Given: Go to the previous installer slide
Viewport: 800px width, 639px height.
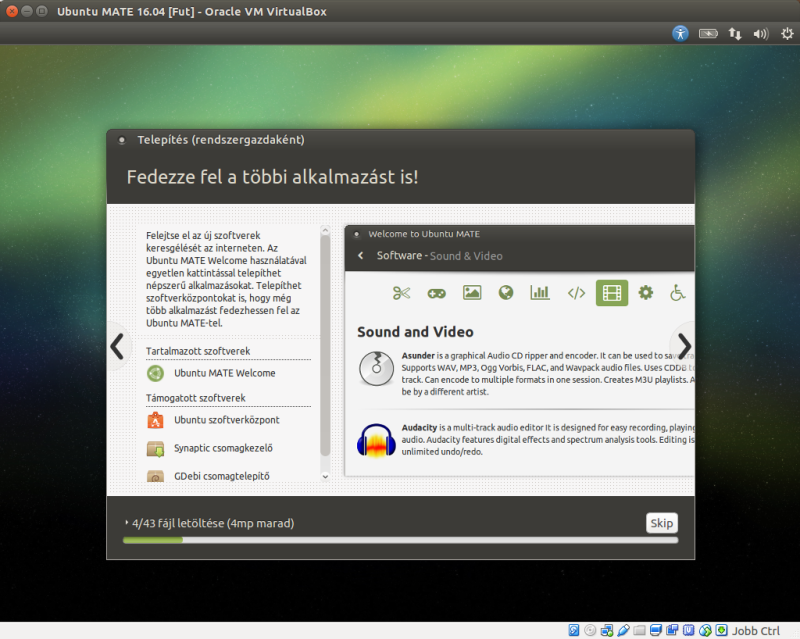Looking at the screenshot, I should click(x=117, y=346).
